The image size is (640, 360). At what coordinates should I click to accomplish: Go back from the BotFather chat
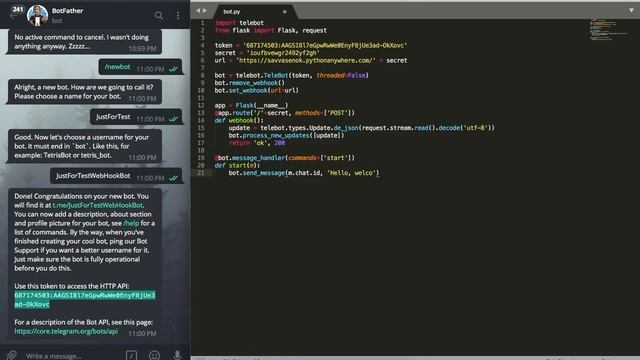(x=13, y=16)
